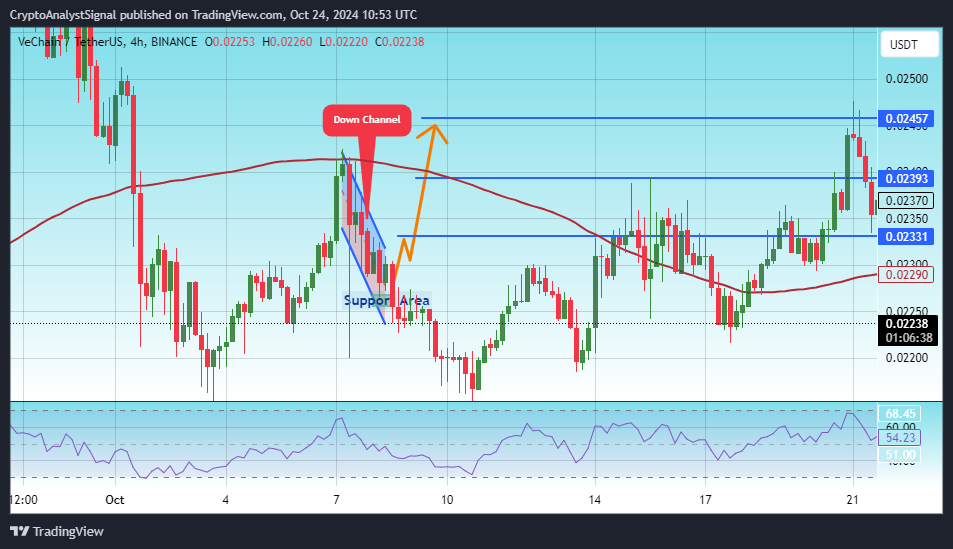Click the close value C0.02238
Image resolution: width=953 pixels, height=549 pixels.
coord(399,42)
